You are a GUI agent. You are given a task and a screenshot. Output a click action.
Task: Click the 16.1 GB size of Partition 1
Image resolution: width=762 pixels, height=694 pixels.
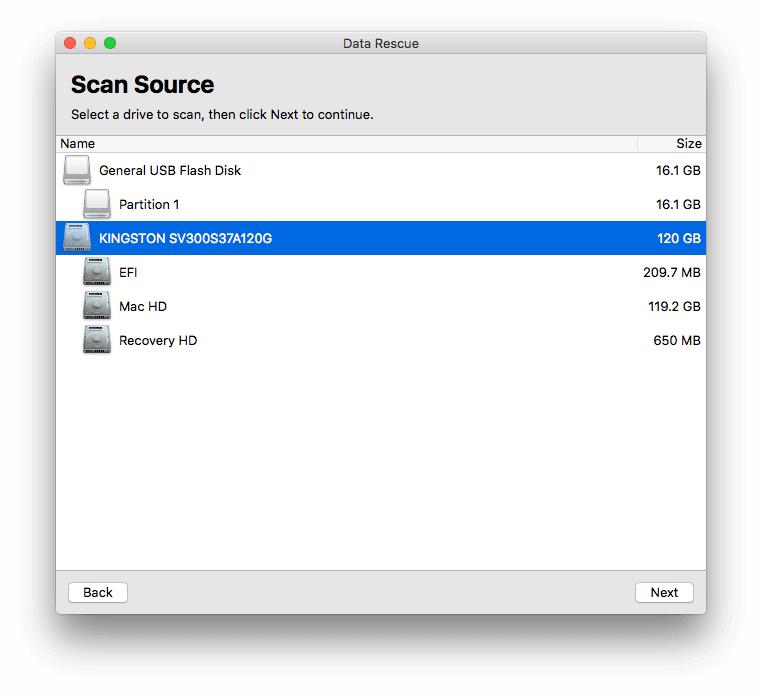pos(678,205)
